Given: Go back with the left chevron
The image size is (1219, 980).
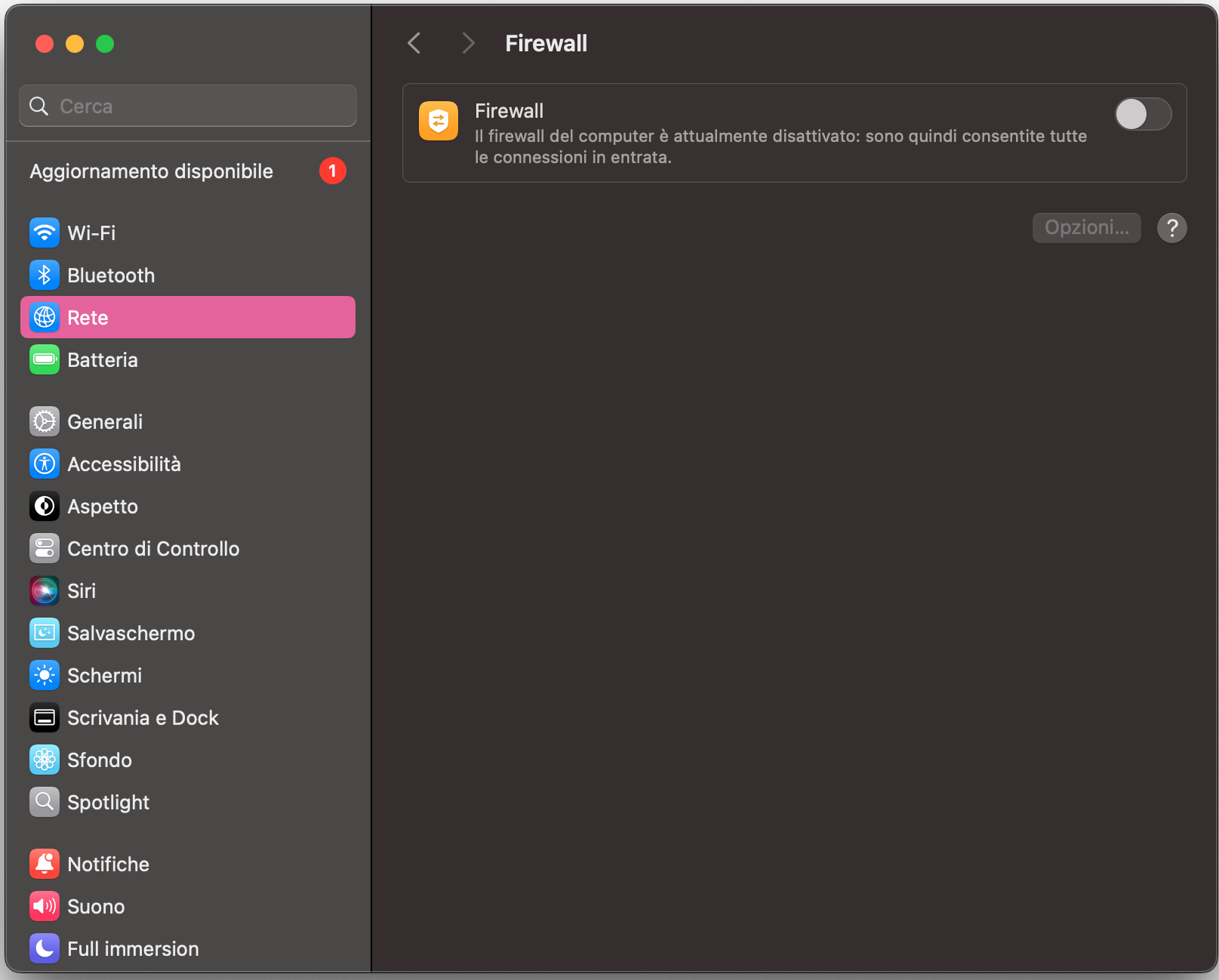Looking at the screenshot, I should [x=414, y=43].
